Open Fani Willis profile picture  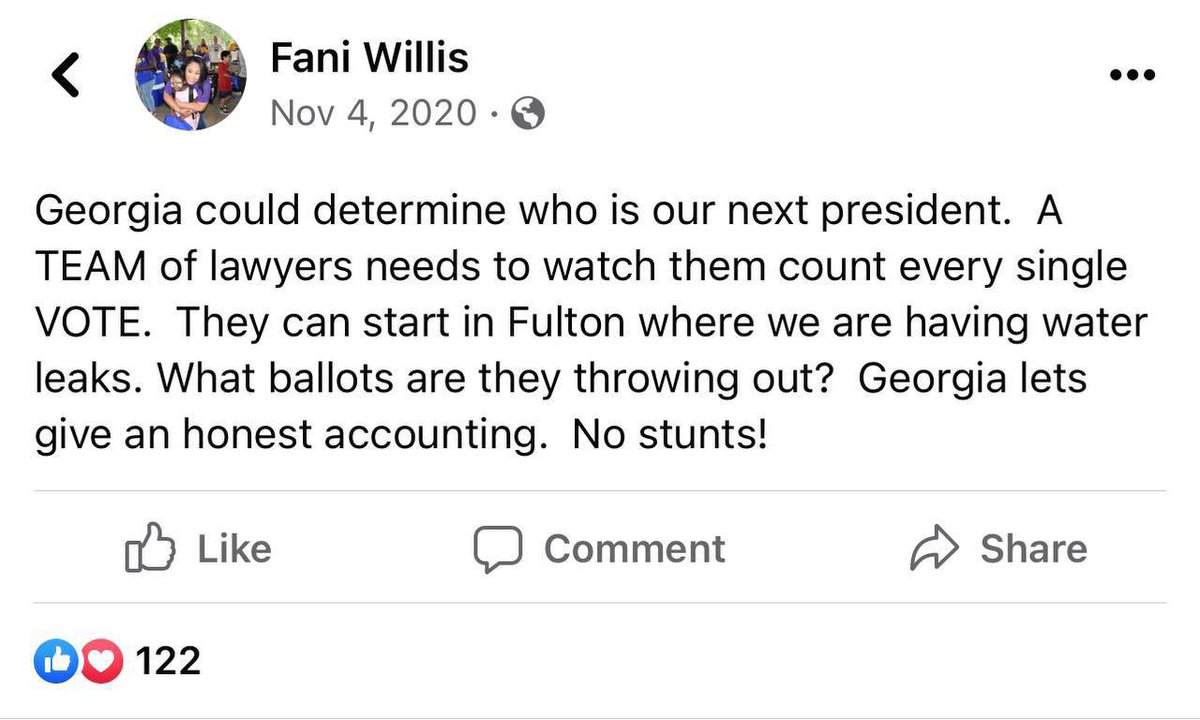[x=189, y=74]
